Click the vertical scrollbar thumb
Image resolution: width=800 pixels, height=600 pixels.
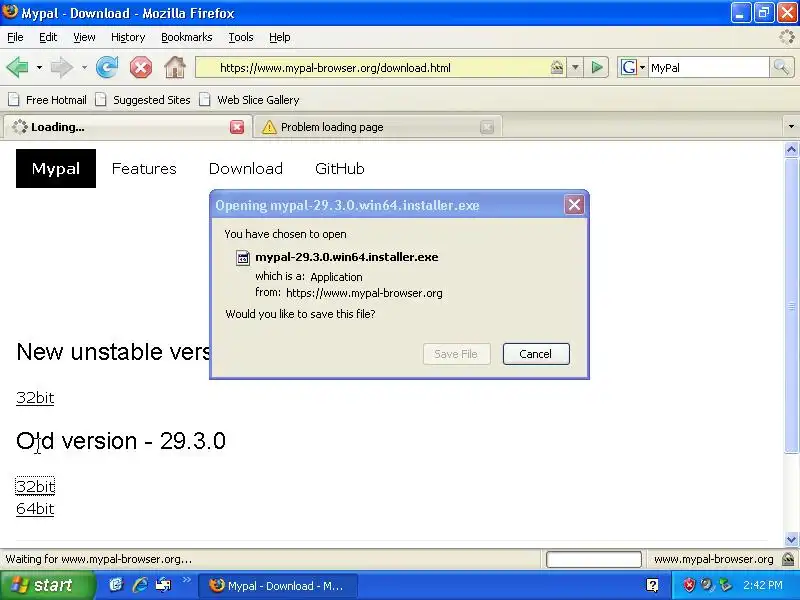[x=791, y=305]
